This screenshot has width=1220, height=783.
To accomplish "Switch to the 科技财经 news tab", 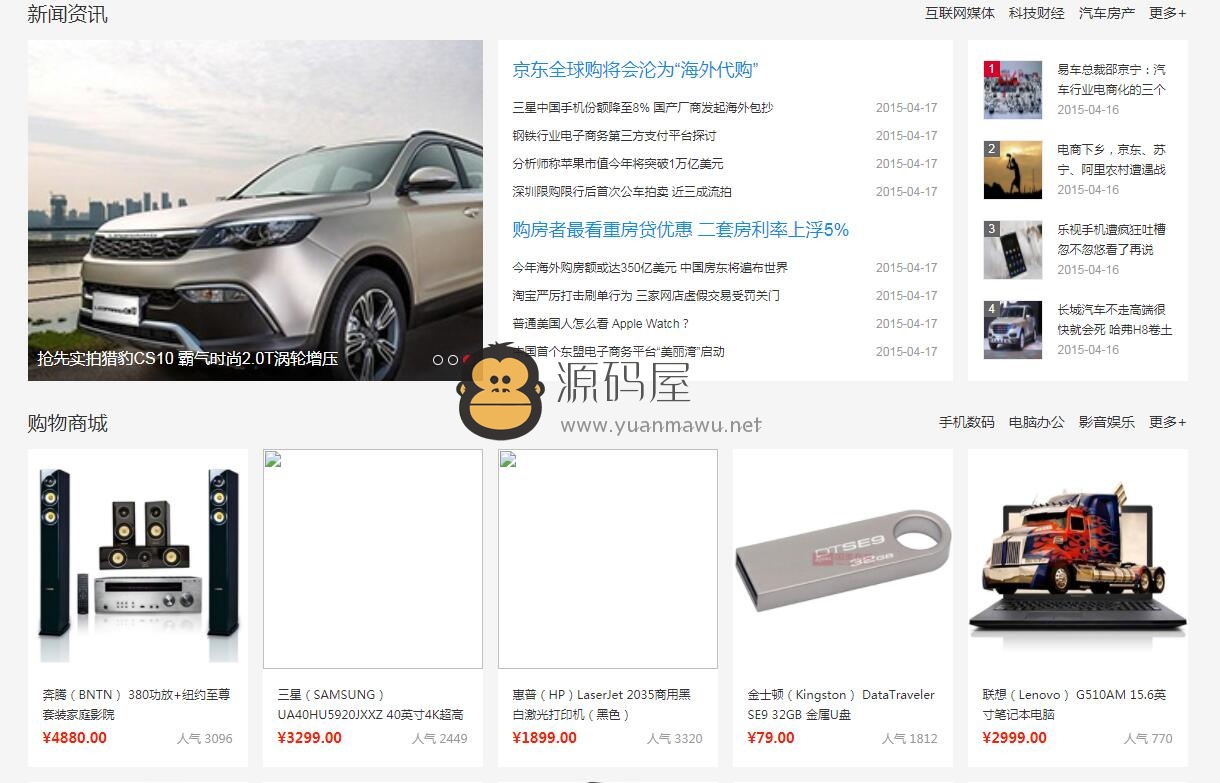I will 1037,13.
